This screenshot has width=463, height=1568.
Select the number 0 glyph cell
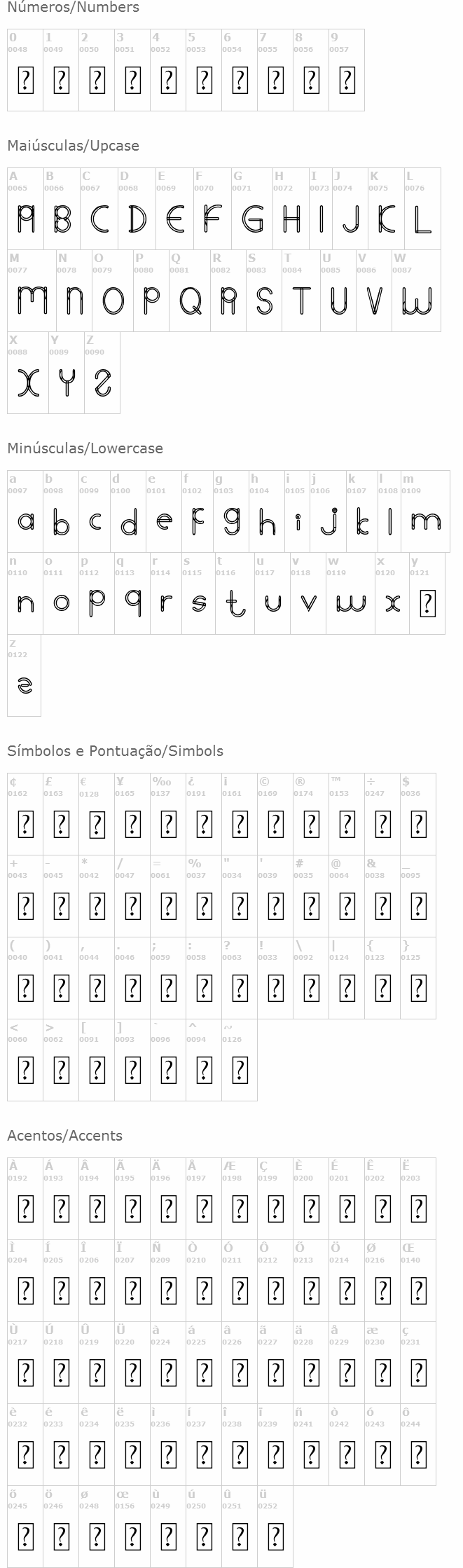(x=25, y=70)
